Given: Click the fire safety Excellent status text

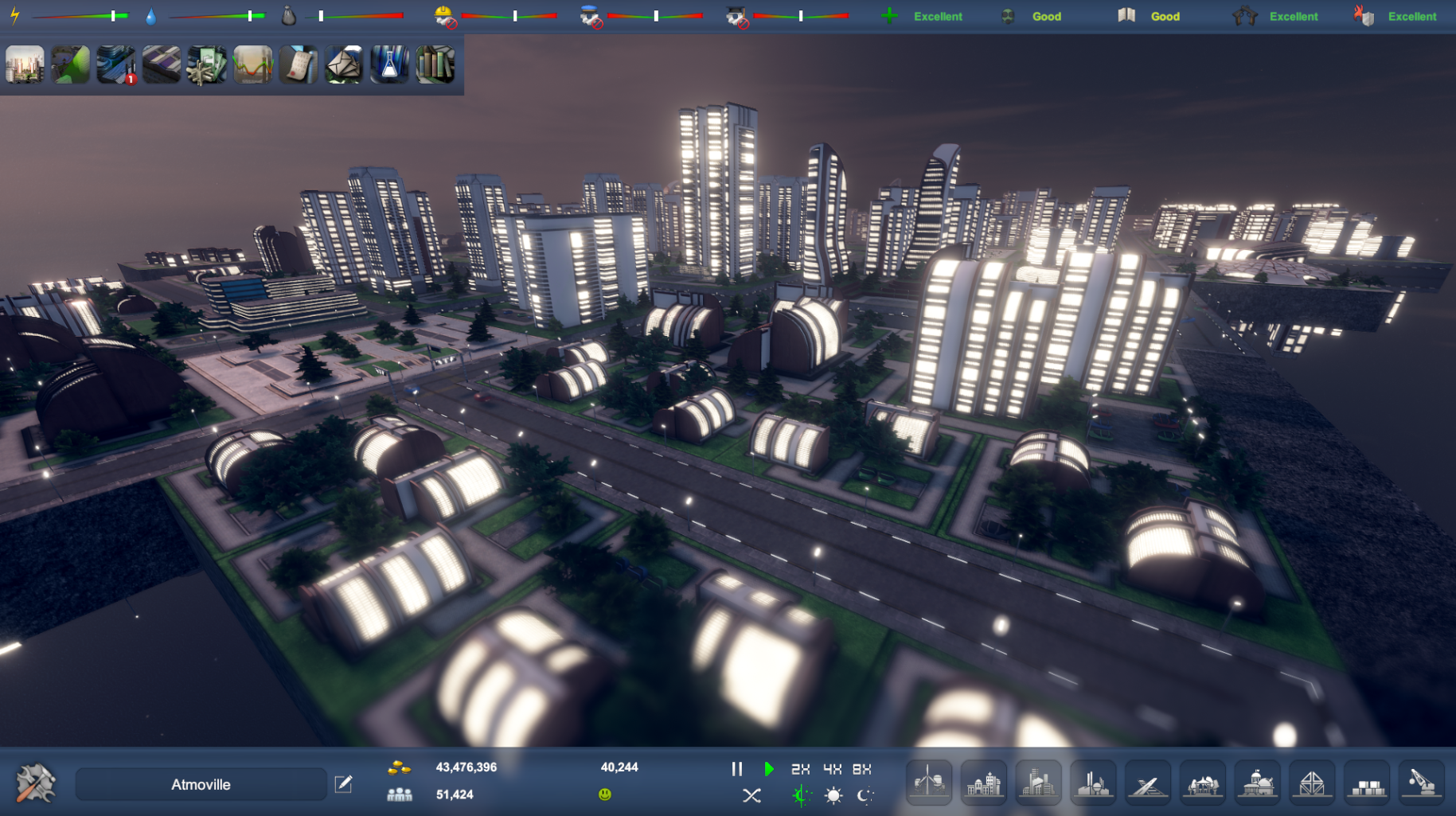Looking at the screenshot, I should pyautogui.click(x=1412, y=16).
